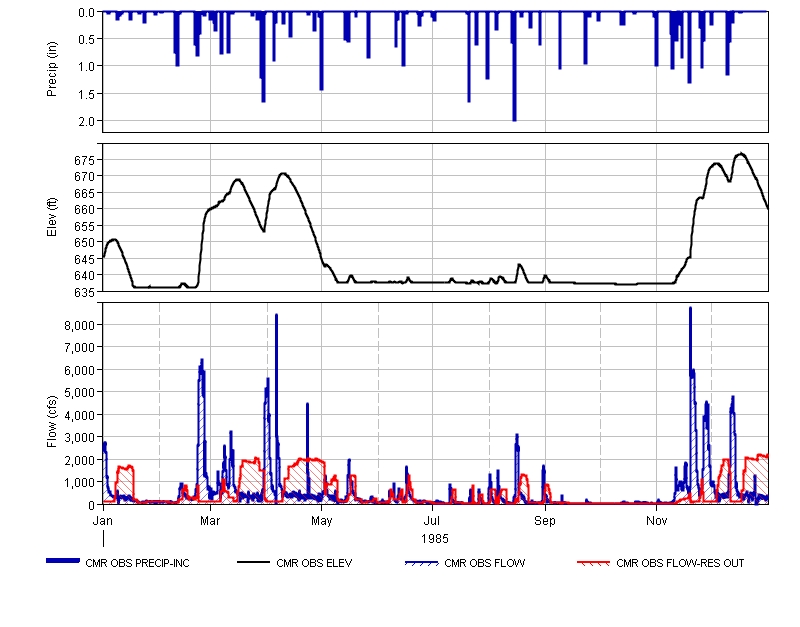Click the 5,000 flow tick label
Viewport: 800px width, 627px height.
click(x=80, y=393)
